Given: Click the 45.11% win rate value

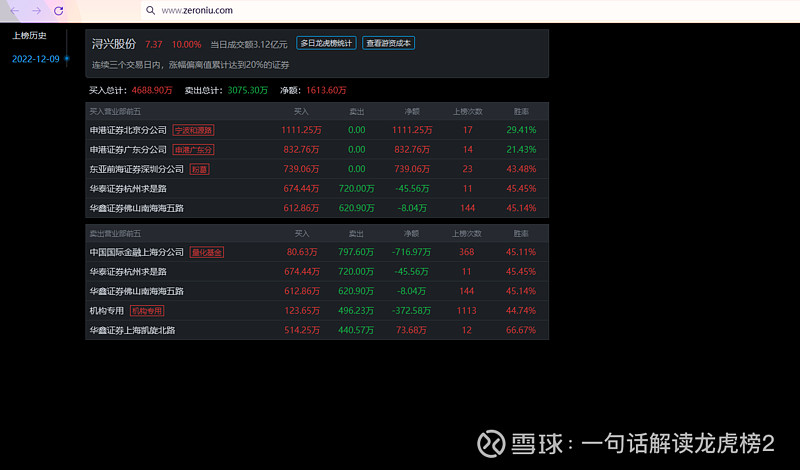Looking at the screenshot, I should (521, 252).
